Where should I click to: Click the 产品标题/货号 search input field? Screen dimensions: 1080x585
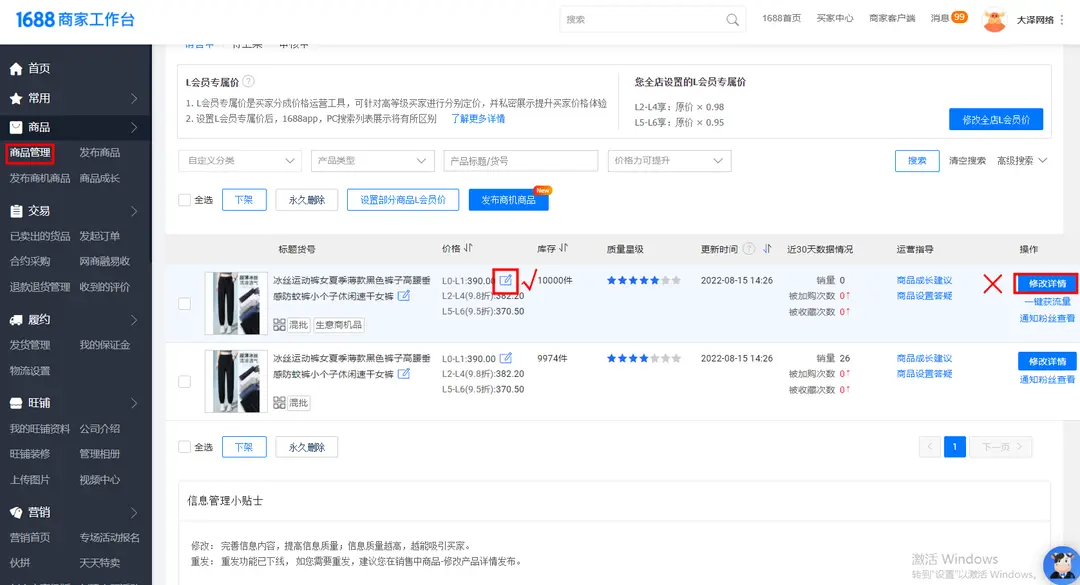click(x=520, y=161)
